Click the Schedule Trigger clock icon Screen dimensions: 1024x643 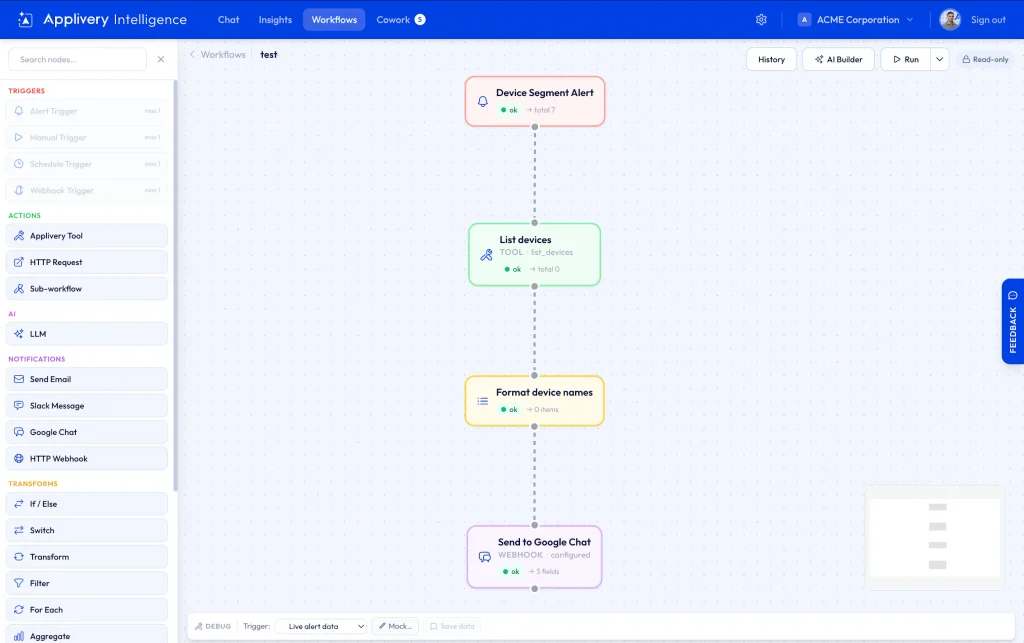click(x=19, y=164)
